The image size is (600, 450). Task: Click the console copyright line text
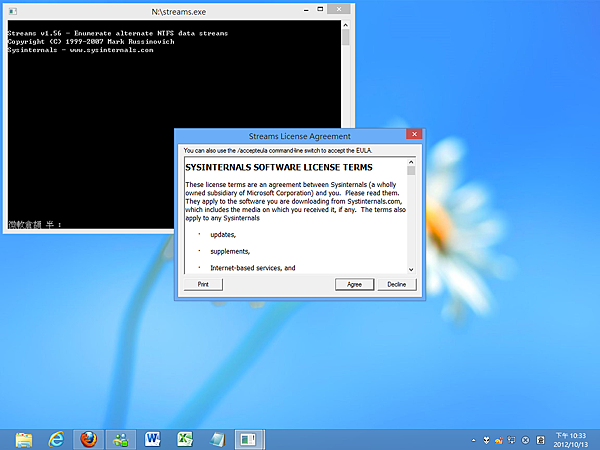(x=91, y=41)
